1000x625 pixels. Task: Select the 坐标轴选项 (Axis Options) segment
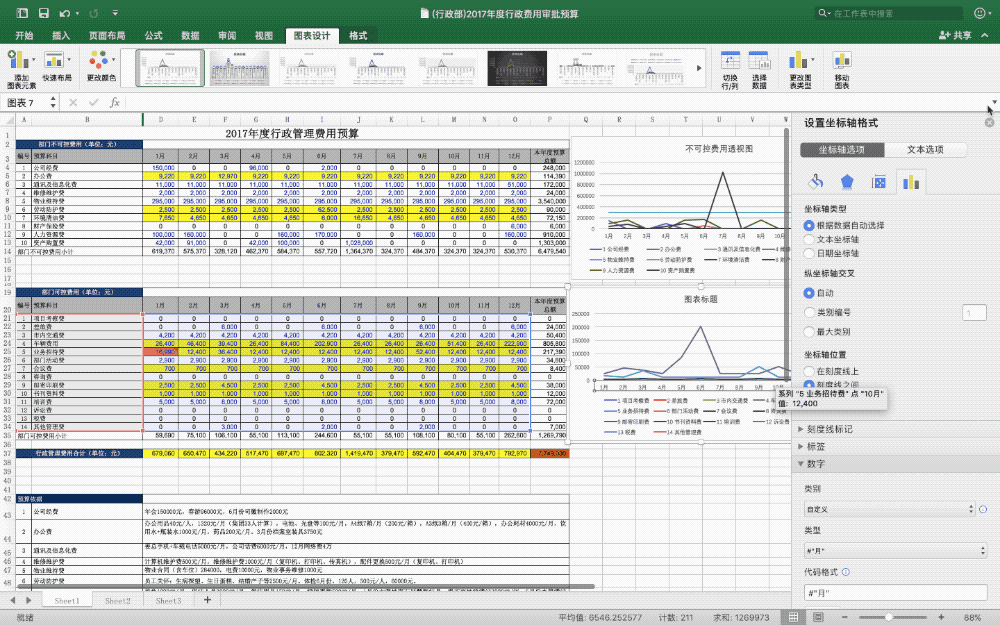point(842,150)
